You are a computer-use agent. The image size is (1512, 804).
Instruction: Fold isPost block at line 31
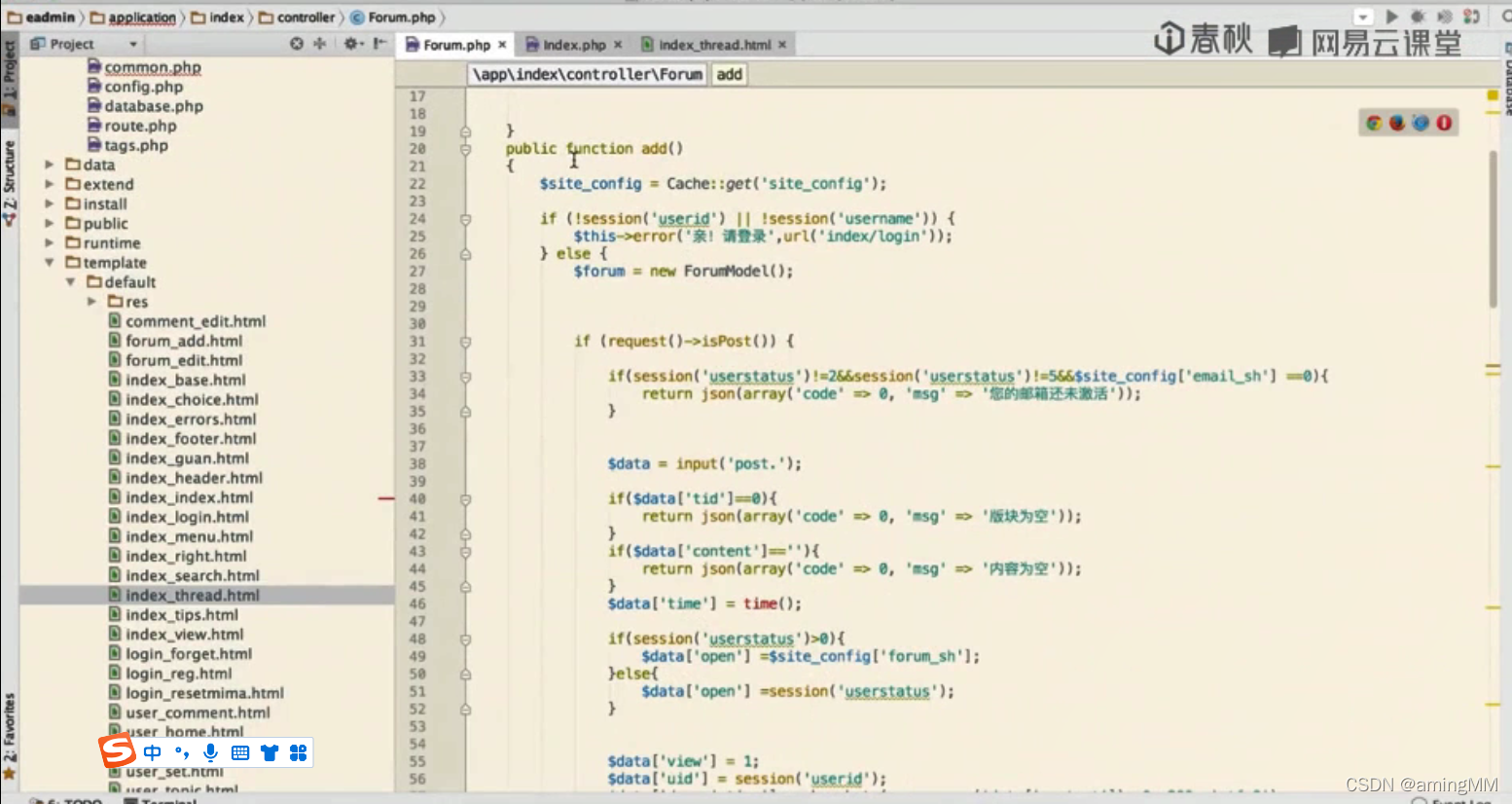(x=465, y=342)
